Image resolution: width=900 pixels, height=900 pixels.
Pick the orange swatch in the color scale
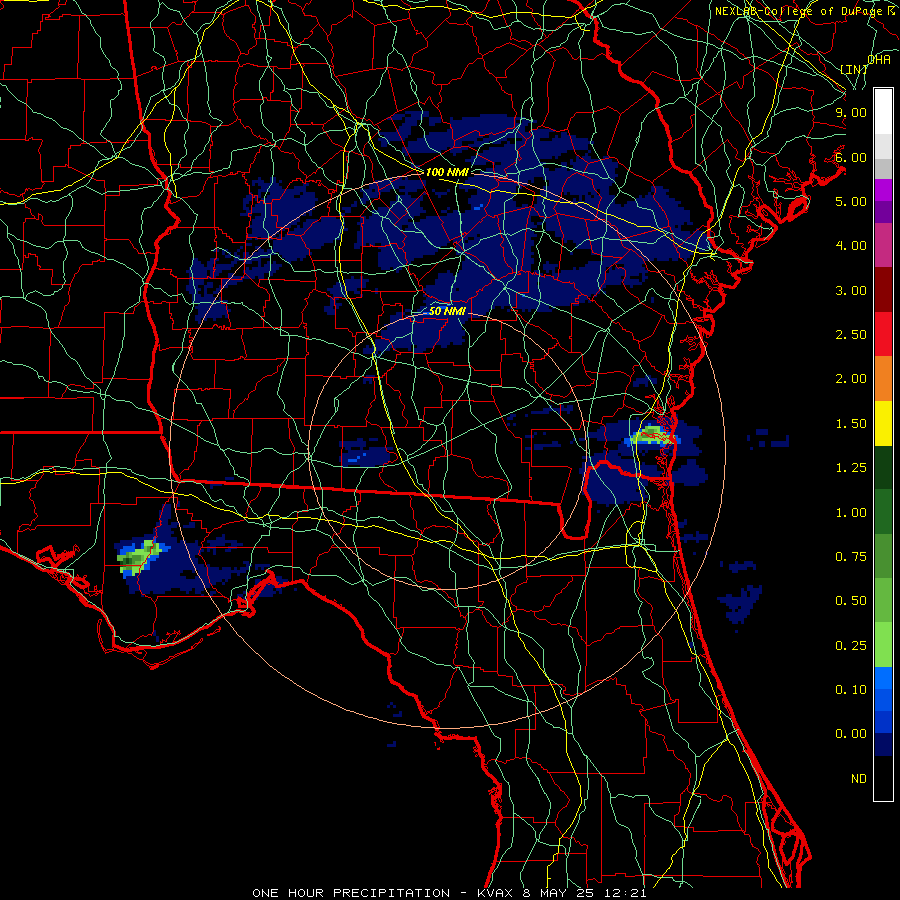coord(883,379)
